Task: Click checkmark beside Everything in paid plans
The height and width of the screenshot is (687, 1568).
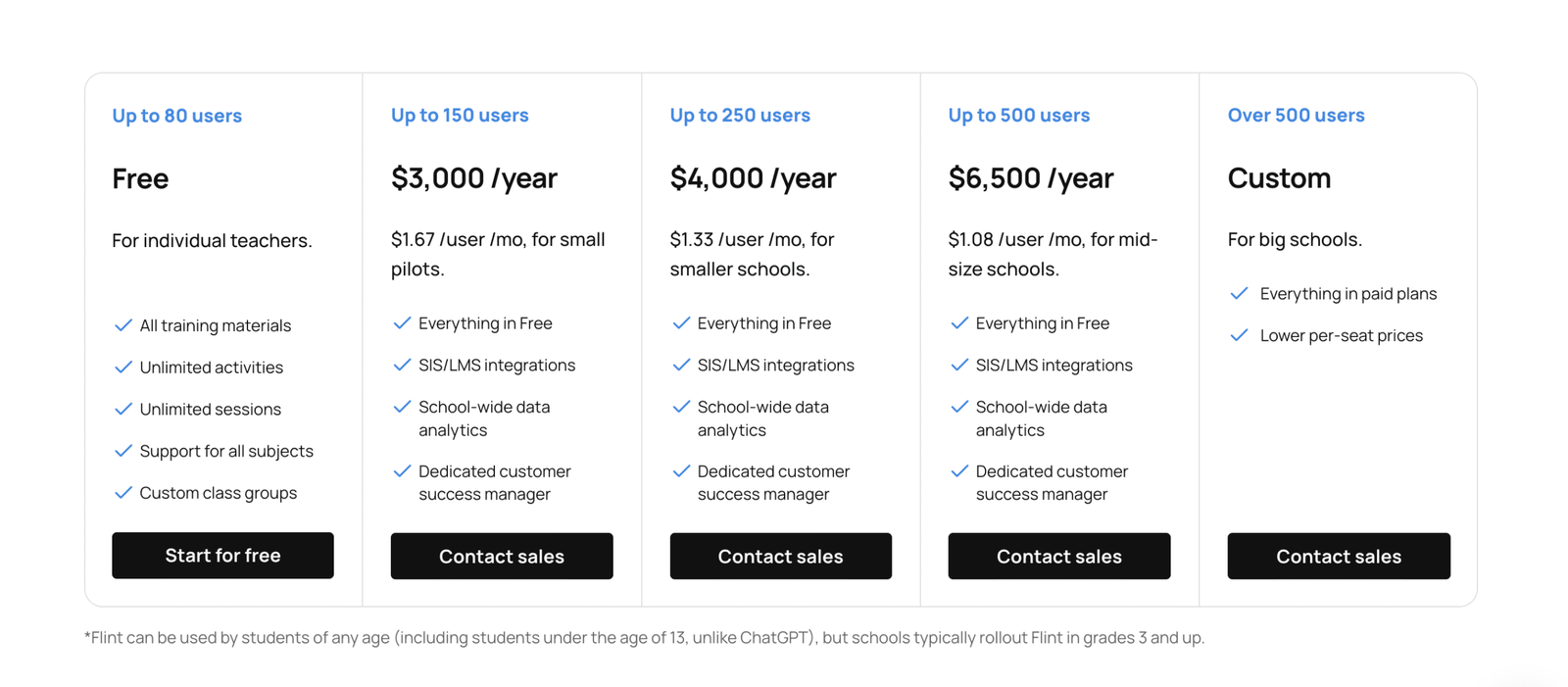Action: click(1240, 294)
